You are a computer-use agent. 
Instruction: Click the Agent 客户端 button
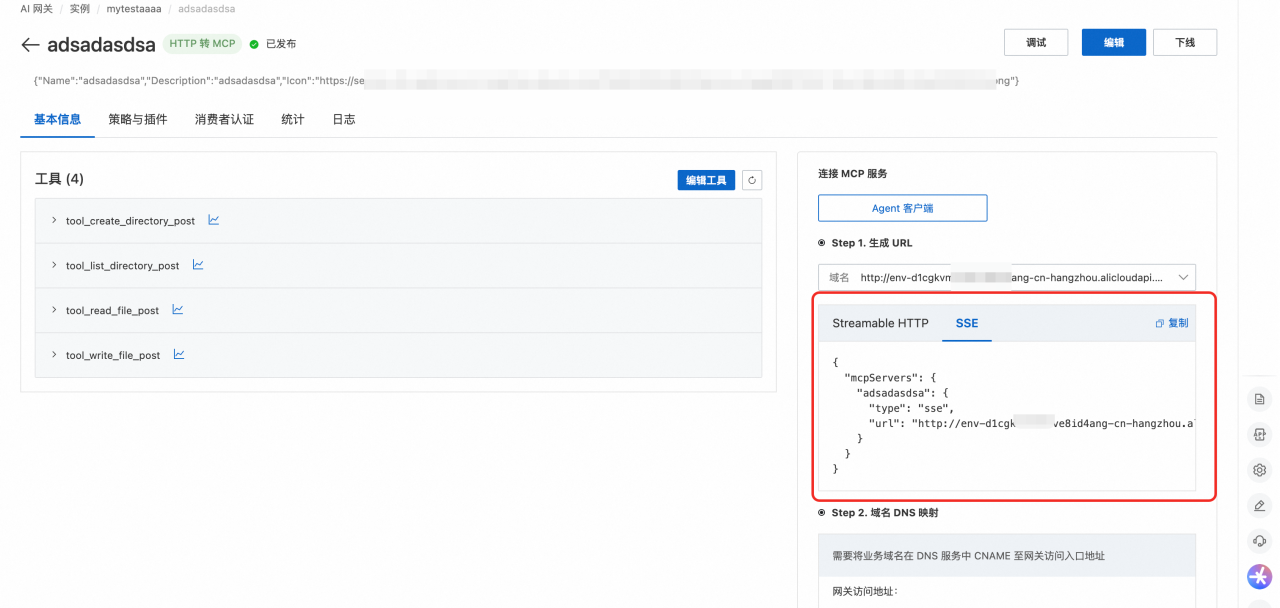902,208
